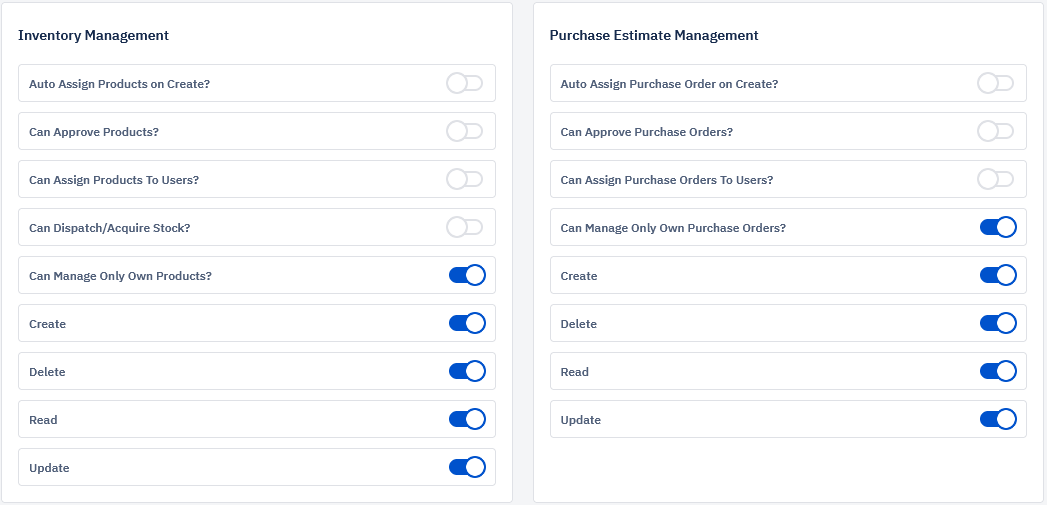Click 'Can Dispatch/Acquire Stock?' label
The image size is (1047, 505).
click(110, 228)
